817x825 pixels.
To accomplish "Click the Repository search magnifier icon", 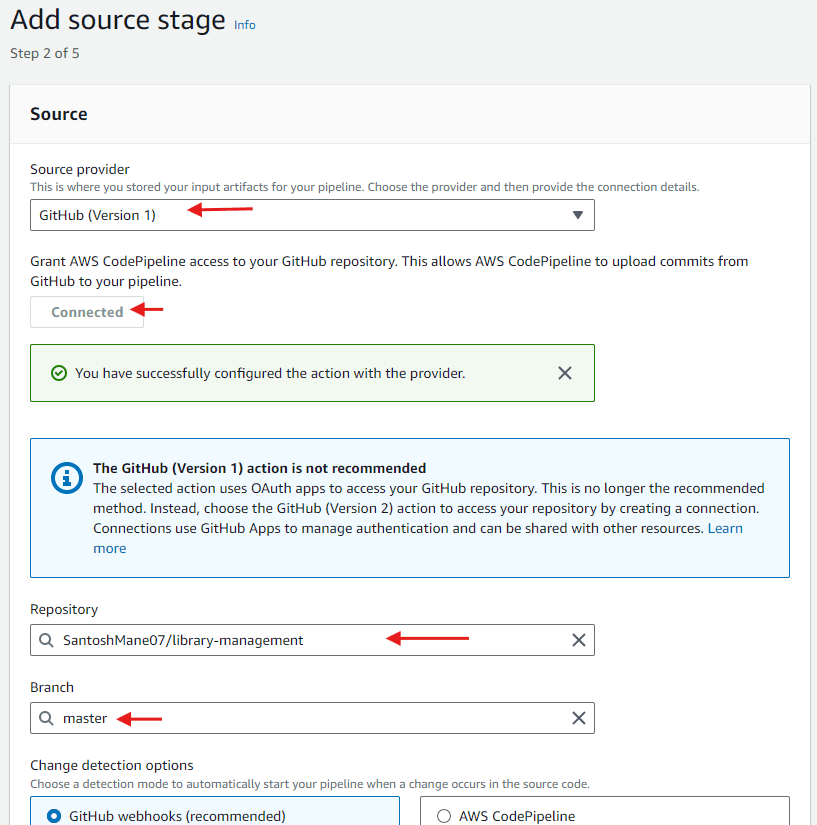I will (x=46, y=640).
